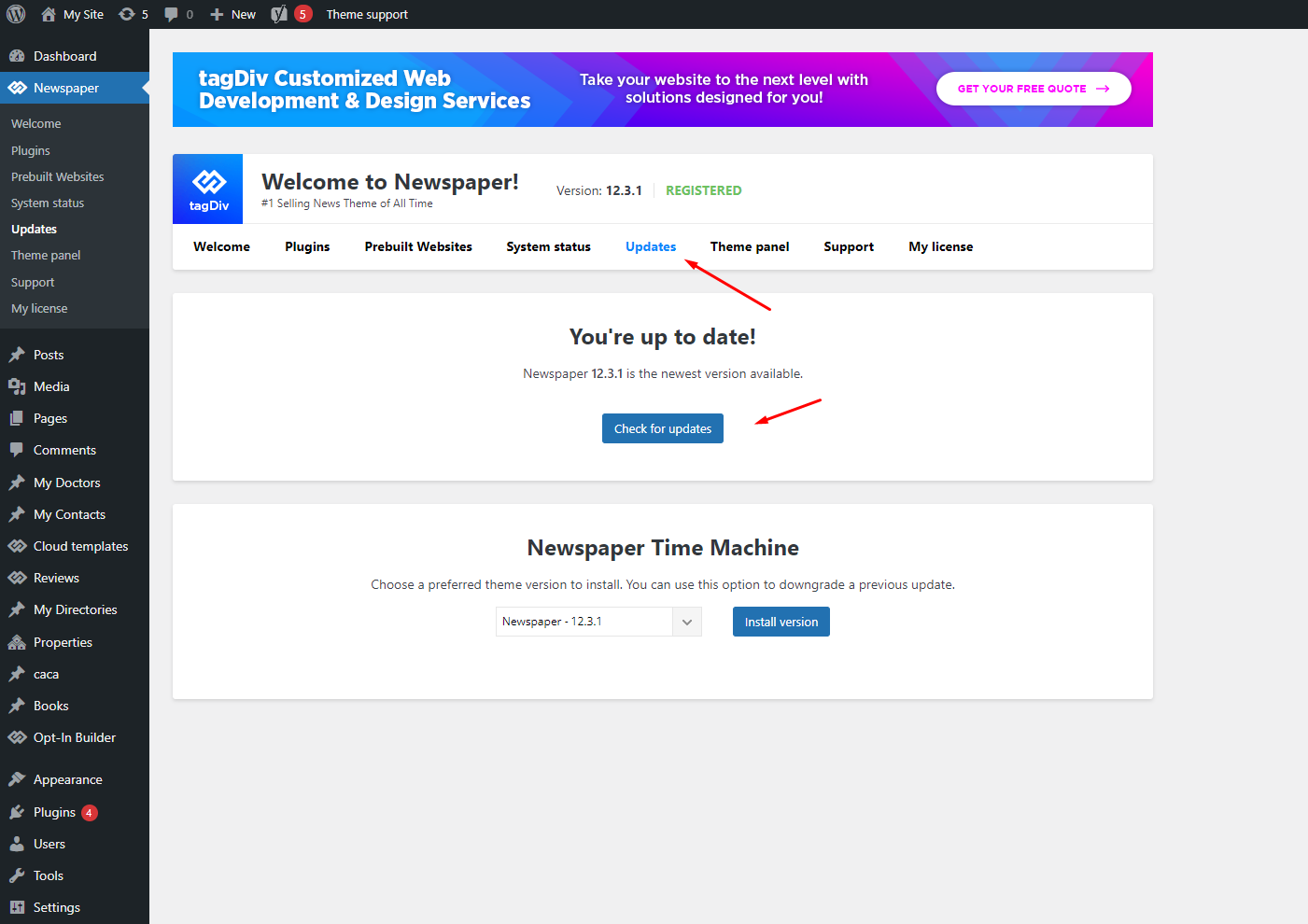Open Theme support in admin bar

click(x=367, y=14)
